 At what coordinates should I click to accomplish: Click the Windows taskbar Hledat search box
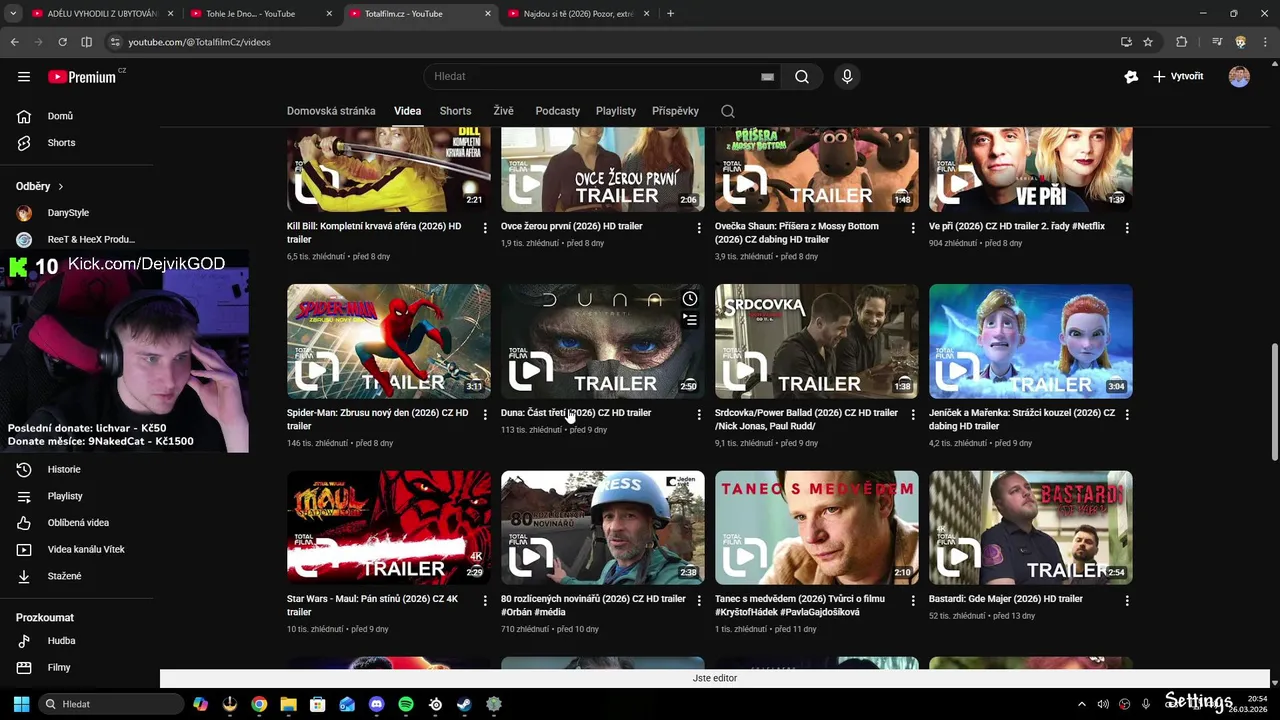111,704
